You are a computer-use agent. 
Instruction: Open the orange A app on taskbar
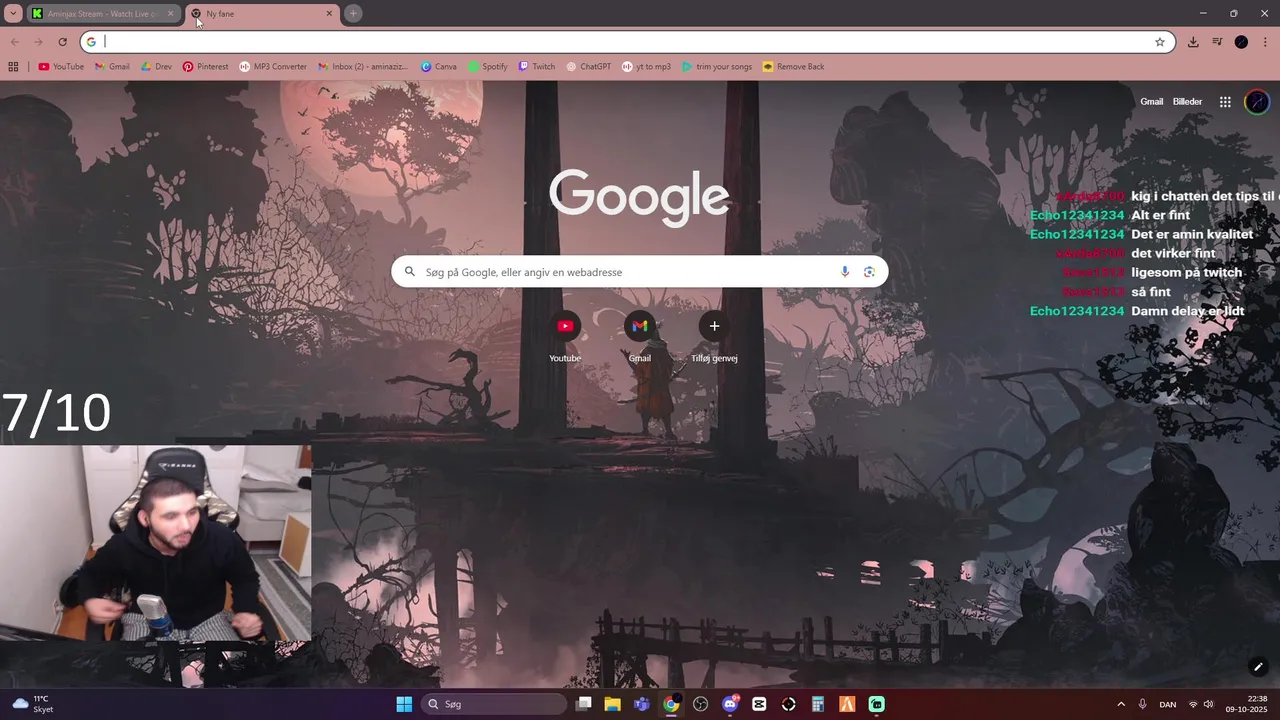pos(847,704)
